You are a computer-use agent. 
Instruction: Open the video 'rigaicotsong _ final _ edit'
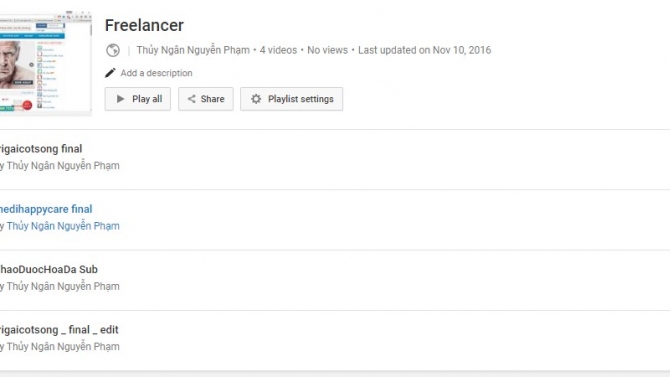(x=59, y=330)
